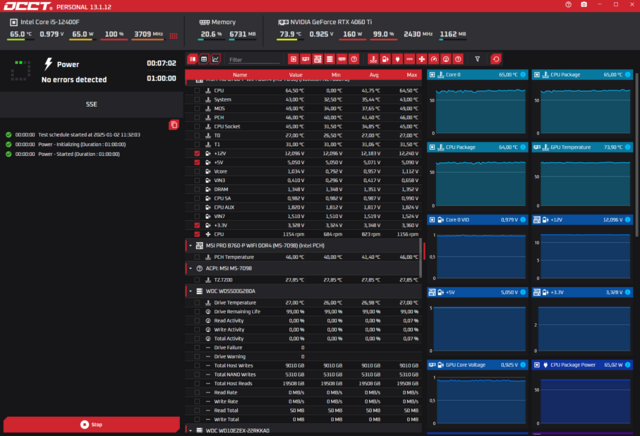
Task: Collapse the ACPI: MSI MS-7D98 section
Action: tap(190, 268)
